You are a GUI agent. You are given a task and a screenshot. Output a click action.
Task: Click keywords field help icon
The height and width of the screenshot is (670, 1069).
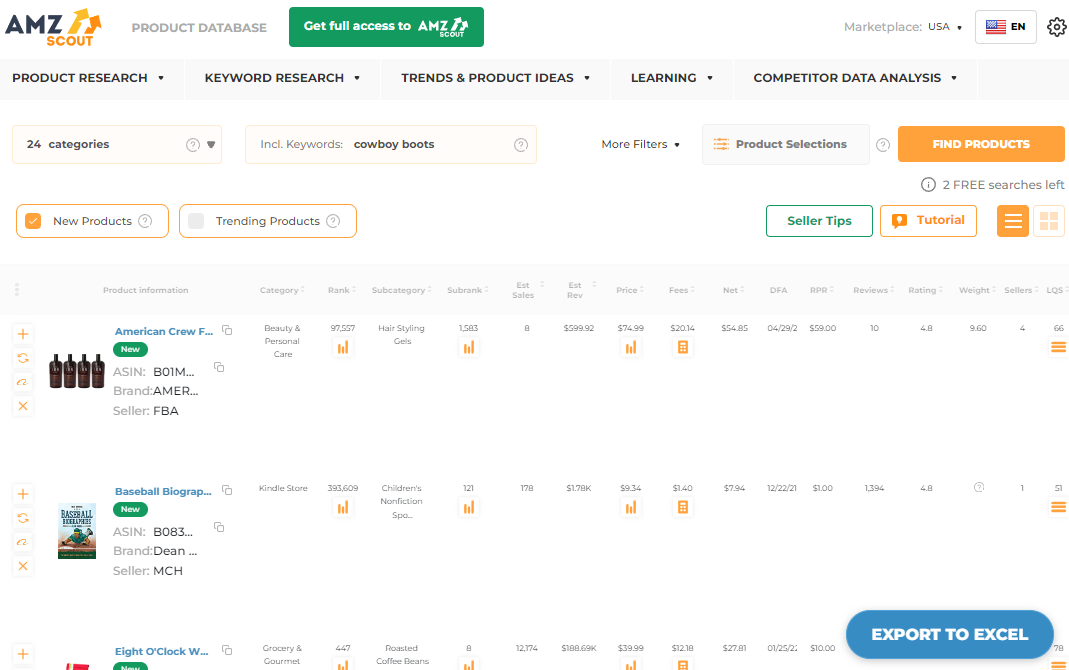click(x=521, y=144)
